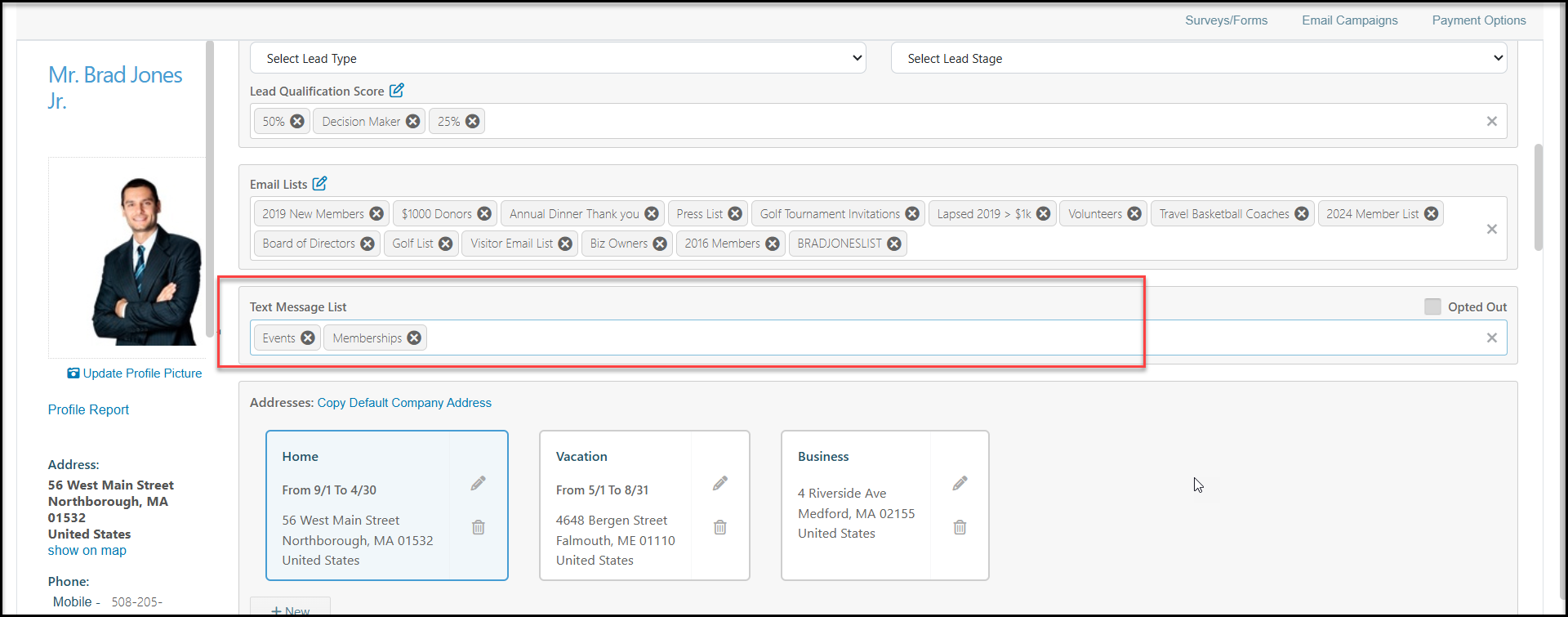The image size is (1568, 617).
Task: Open the Surveys/Forms menu
Action: (x=1227, y=20)
